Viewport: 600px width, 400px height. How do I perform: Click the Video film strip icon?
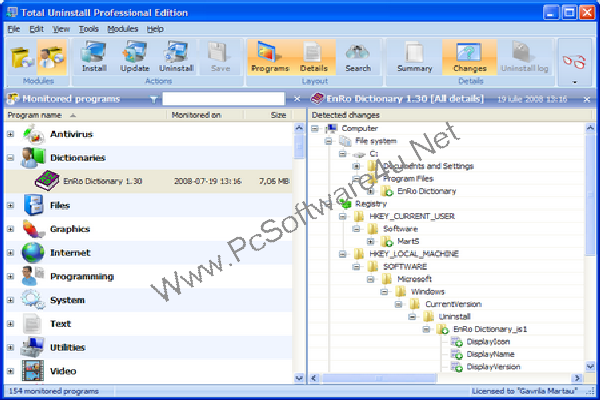pyautogui.click(x=33, y=371)
